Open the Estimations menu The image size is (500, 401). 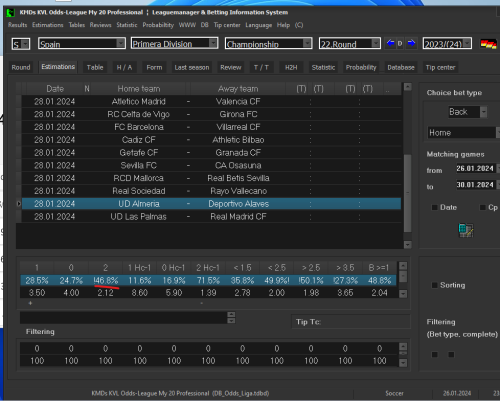click(48, 25)
